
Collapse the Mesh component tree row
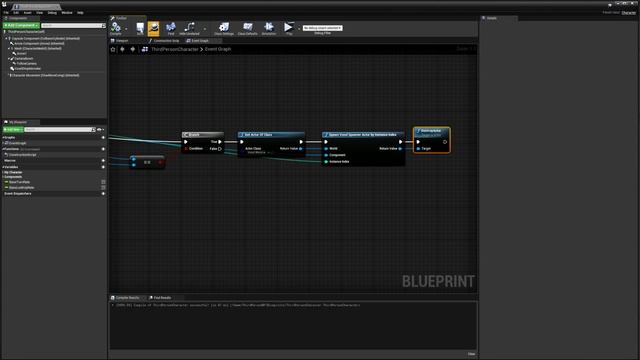(x=9, y=49)
